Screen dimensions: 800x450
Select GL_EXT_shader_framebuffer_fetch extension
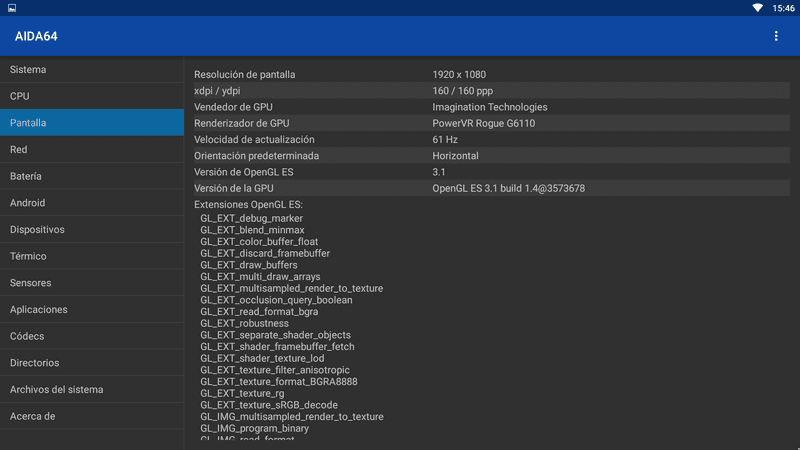click(x=277, y=347)
